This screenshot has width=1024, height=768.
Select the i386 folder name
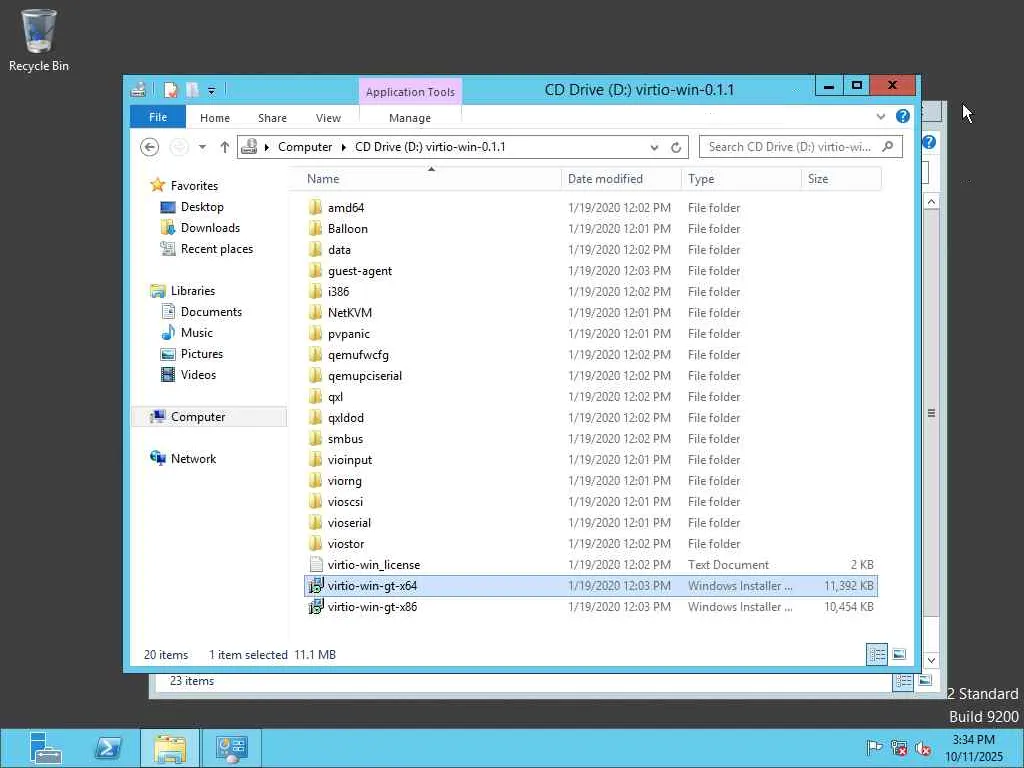point(338,291)
